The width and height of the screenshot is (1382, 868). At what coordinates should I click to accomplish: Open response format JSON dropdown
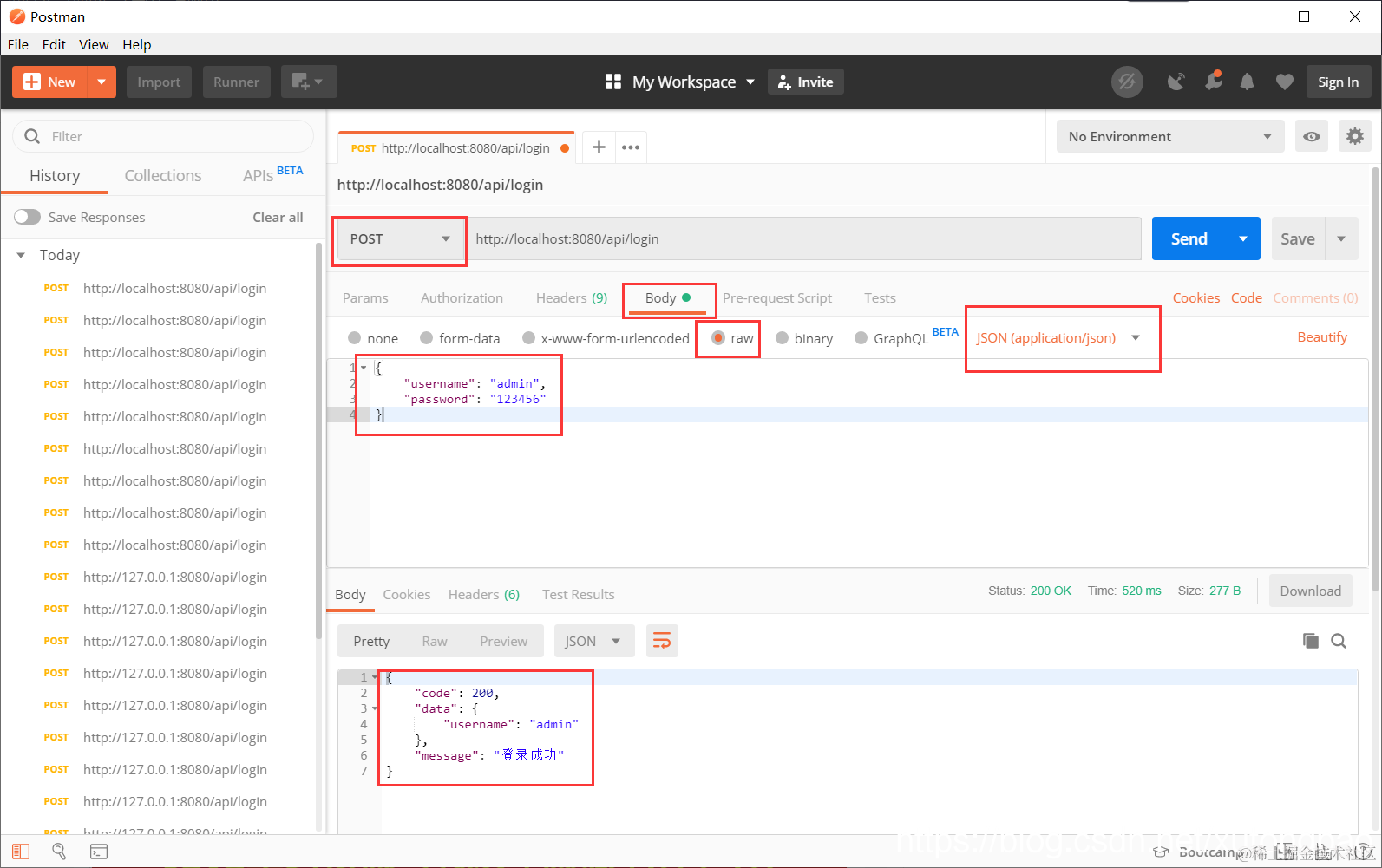coord(594,641)
